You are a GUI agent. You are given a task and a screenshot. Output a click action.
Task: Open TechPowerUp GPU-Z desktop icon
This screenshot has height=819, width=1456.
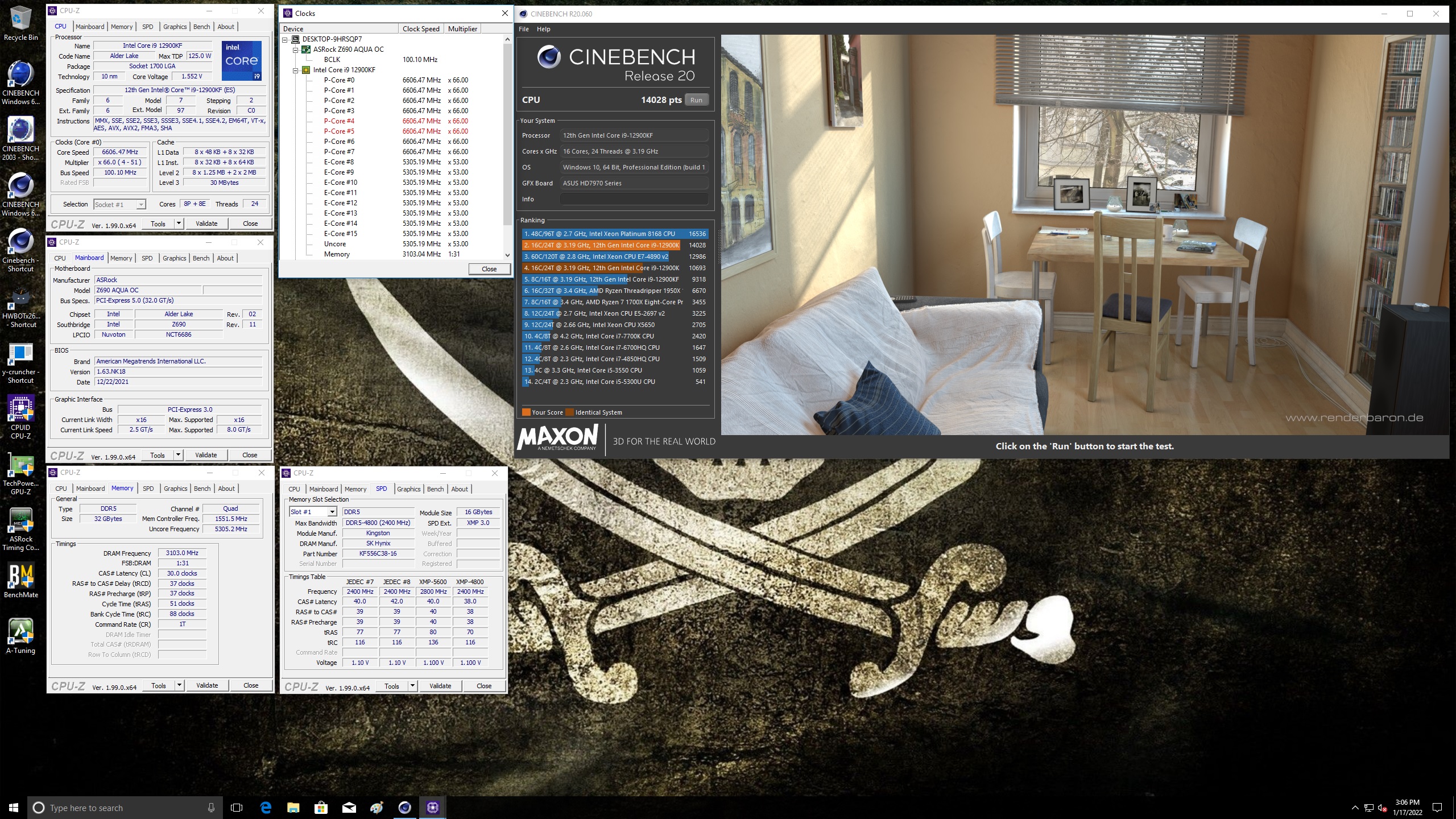(20, 473)
